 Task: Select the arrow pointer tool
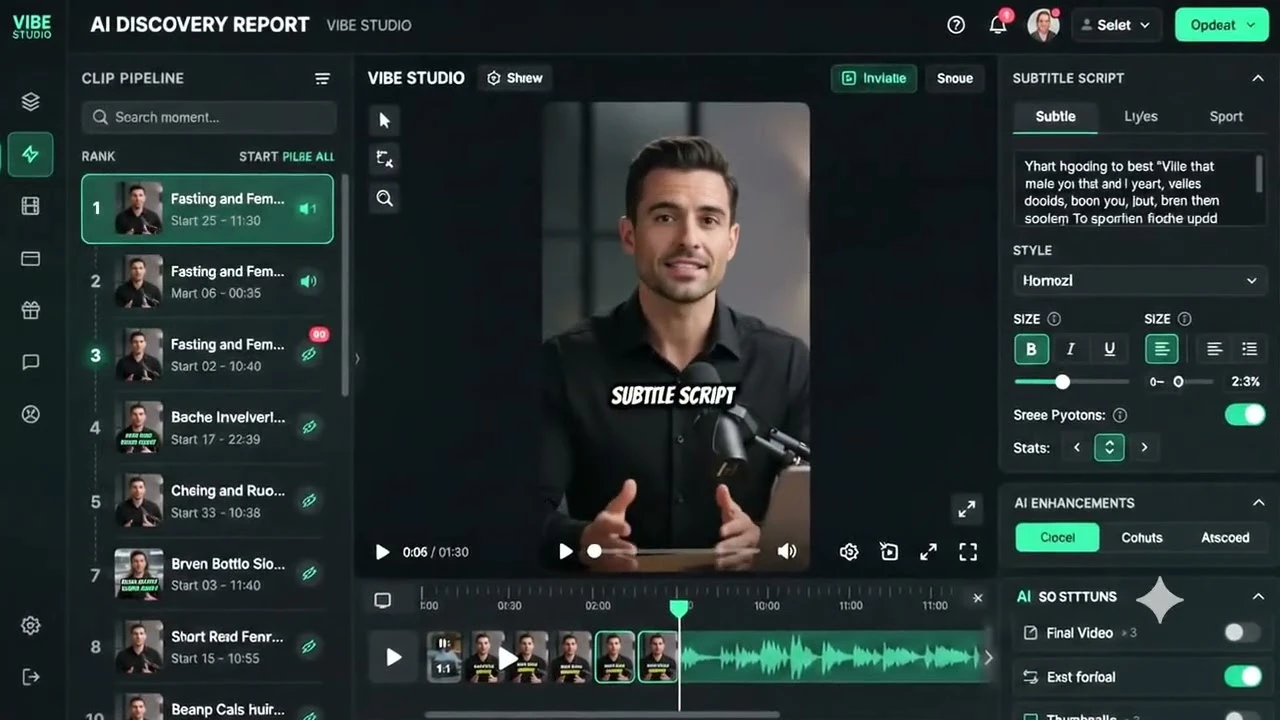point(384,121)
